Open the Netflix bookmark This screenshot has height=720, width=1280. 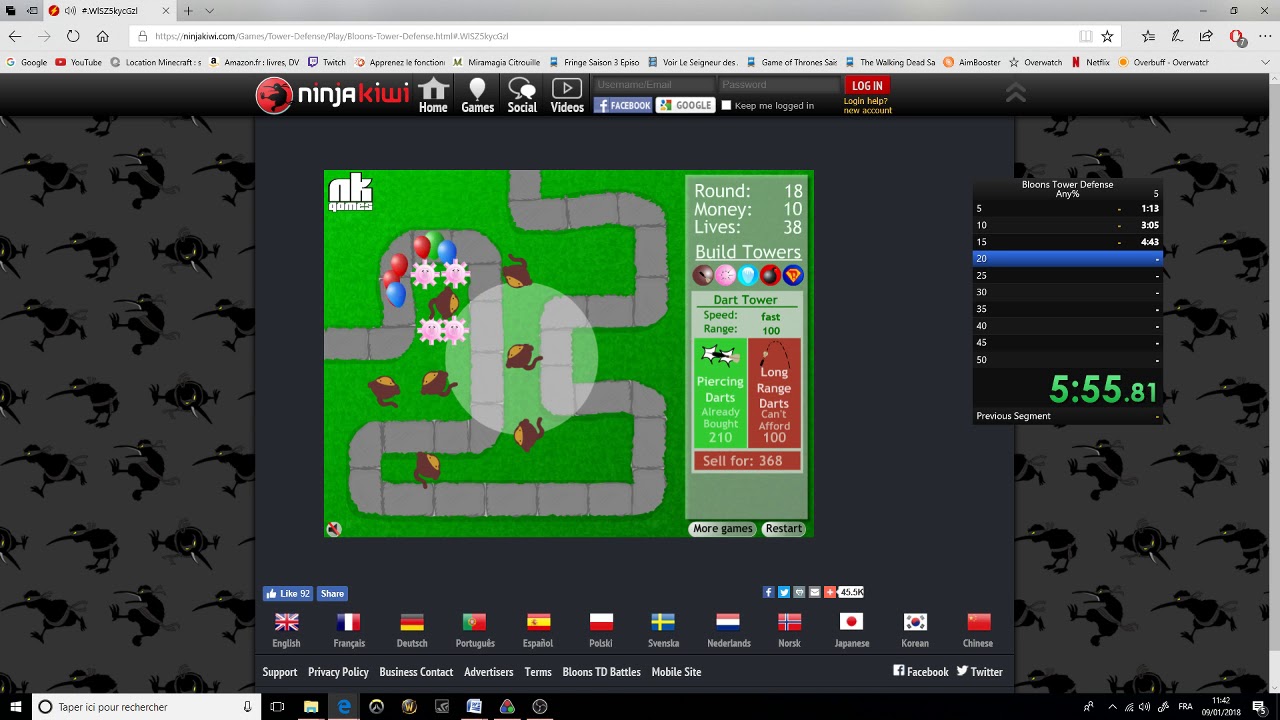[x=1090, y=62]
